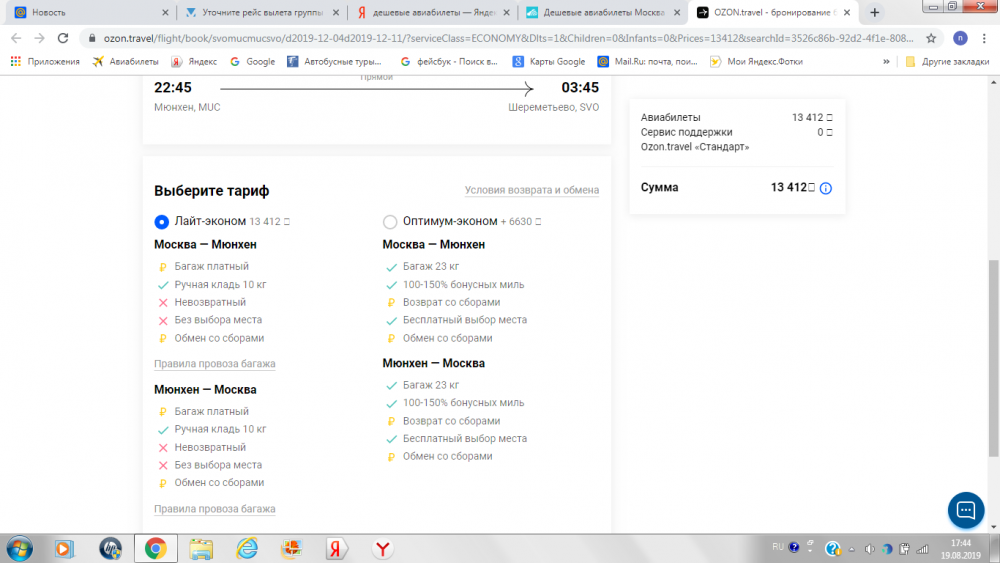Open Правила провоза багажа under Москва — Мюнхен
The width and height of the screenshot is (1000, 563).
point(215,363)
